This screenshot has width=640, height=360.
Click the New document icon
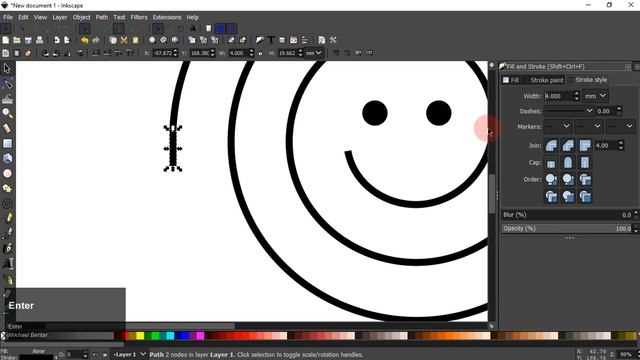coord(5,40)
